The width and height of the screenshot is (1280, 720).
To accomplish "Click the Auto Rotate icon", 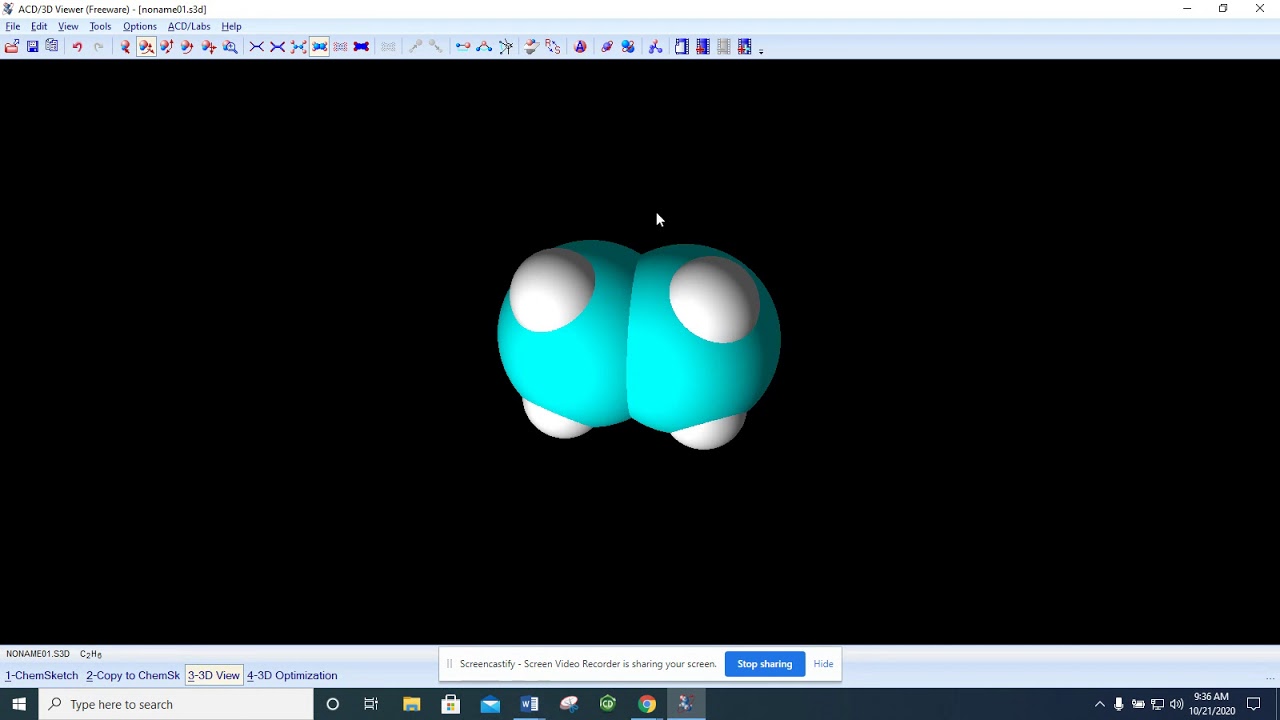I will pyautogui.click(x=607, y=47).
